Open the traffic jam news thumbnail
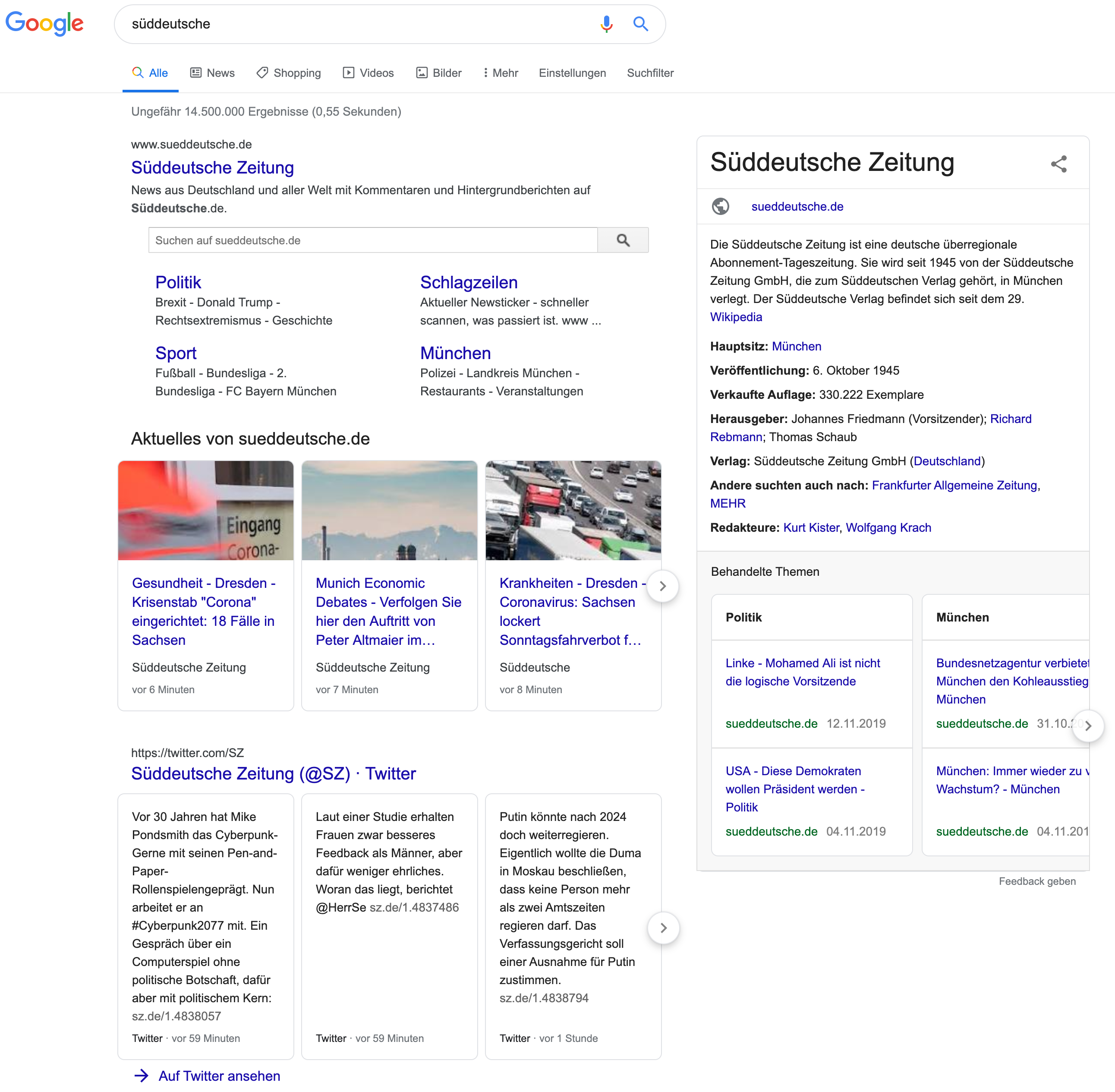 coord(573,510)
